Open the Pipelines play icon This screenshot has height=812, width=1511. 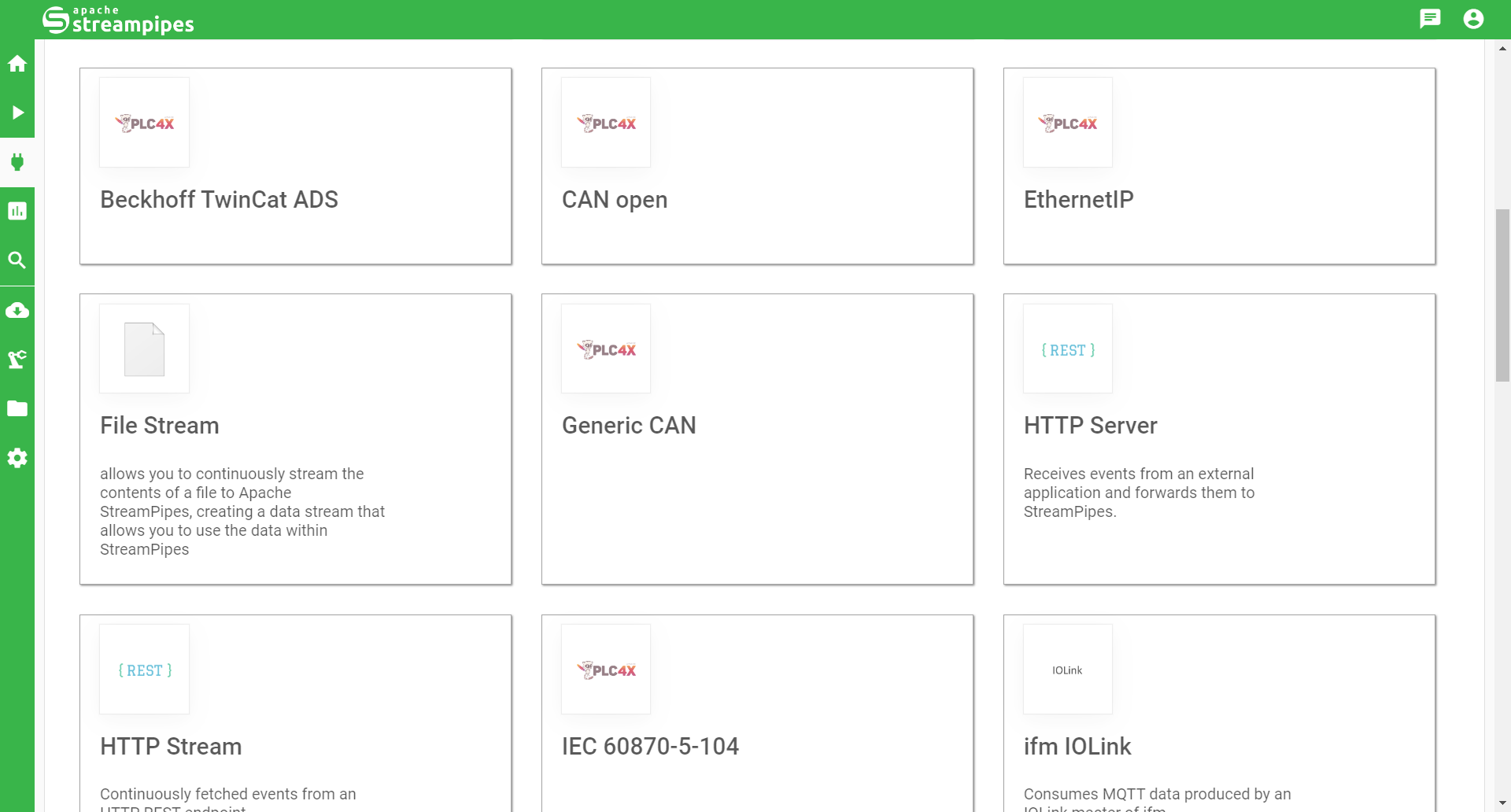click(17, 113)
